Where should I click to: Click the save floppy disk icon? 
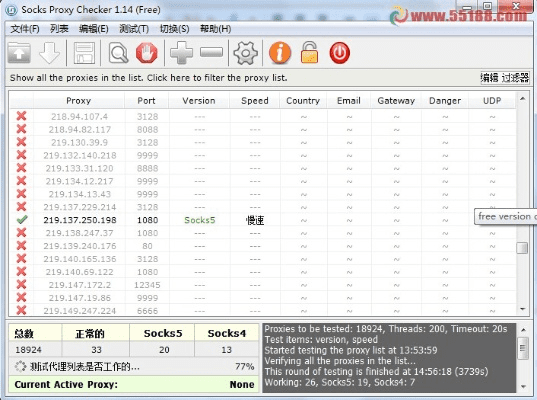tap(84, 53)
